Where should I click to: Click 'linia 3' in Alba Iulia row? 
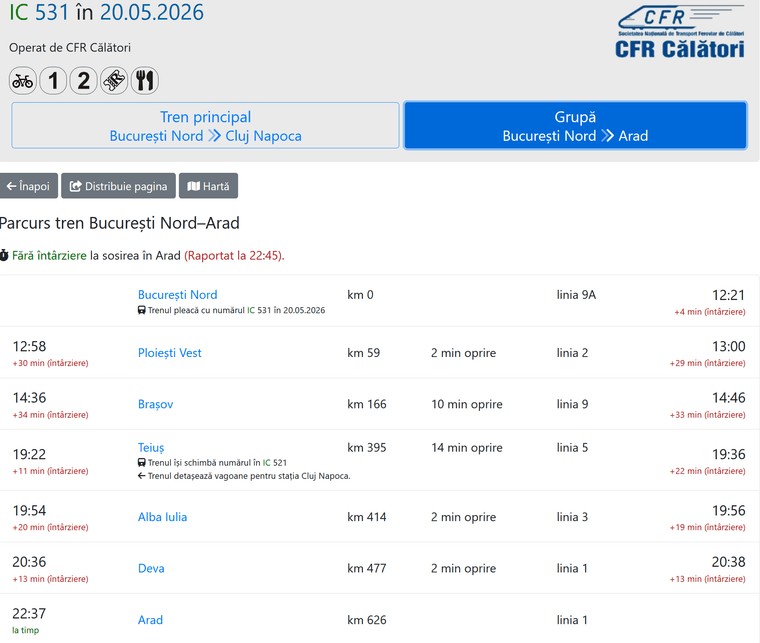coord(572,517)
